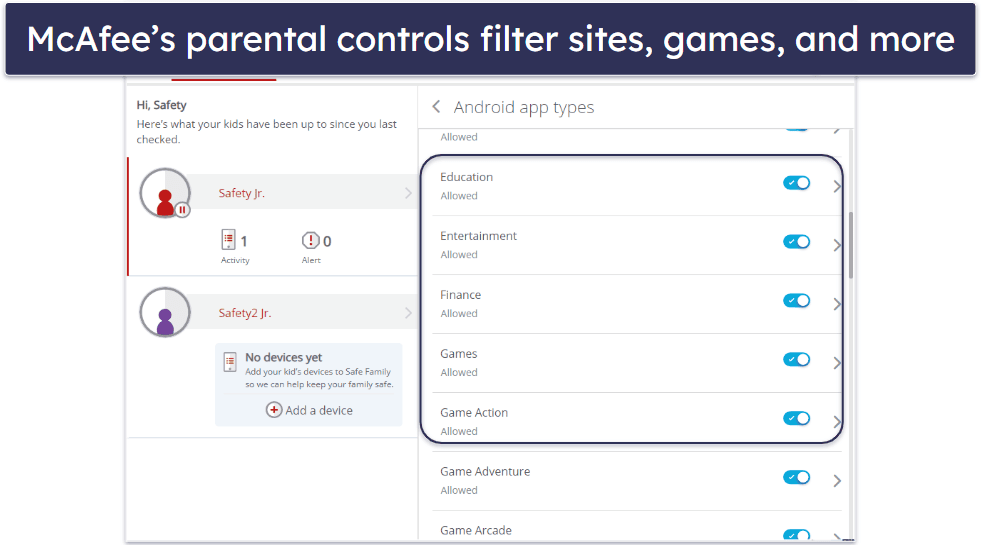Viewport: 981px width, 545px height.
Task: Open Safety Jr. row chevron
Action: pos(408,193)
